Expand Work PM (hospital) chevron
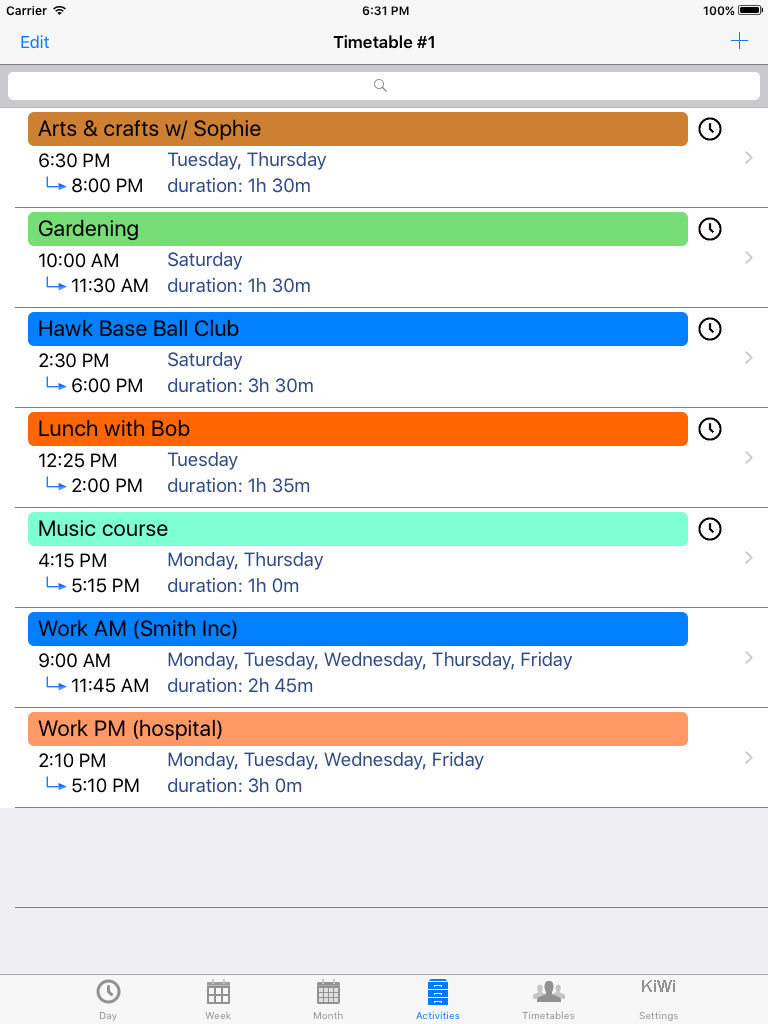The height and width of the screenshot is (1024, 768). pos(749,758)
